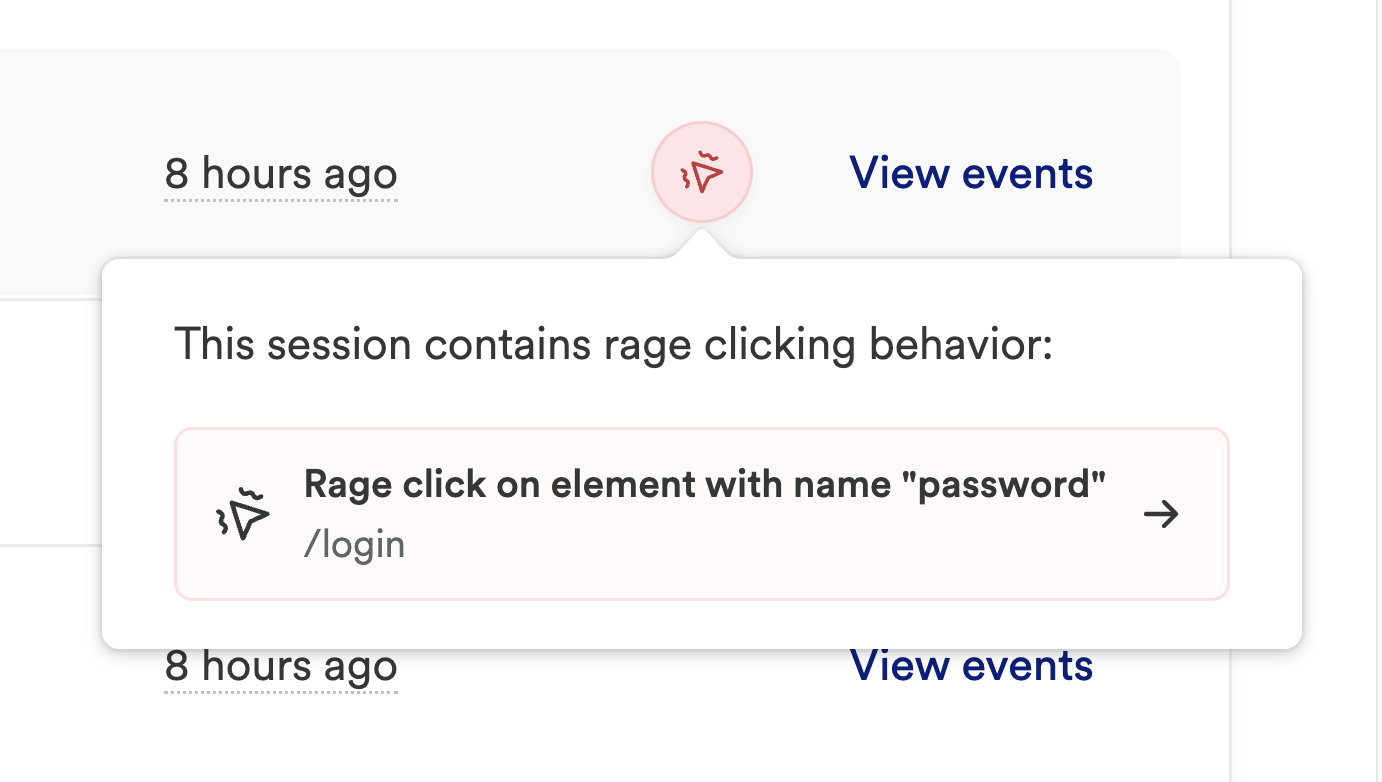Click the top row's "8 hours ago" timestamp
The height and width of the screenshot is (782, 1382).
(x=281, y=175)
